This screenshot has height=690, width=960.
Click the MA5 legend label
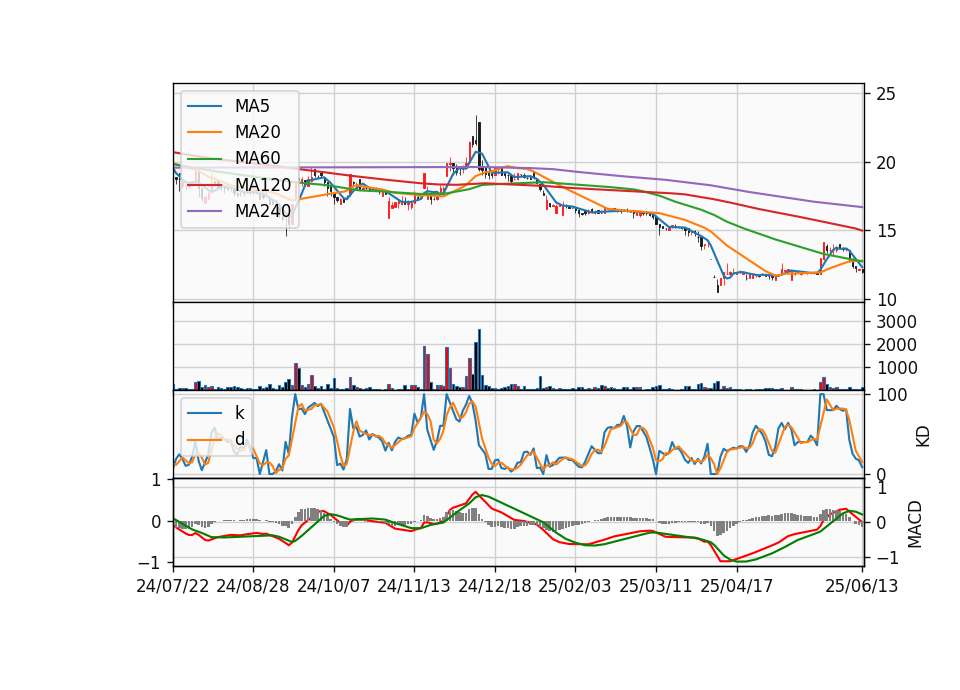tap(252, 106)
